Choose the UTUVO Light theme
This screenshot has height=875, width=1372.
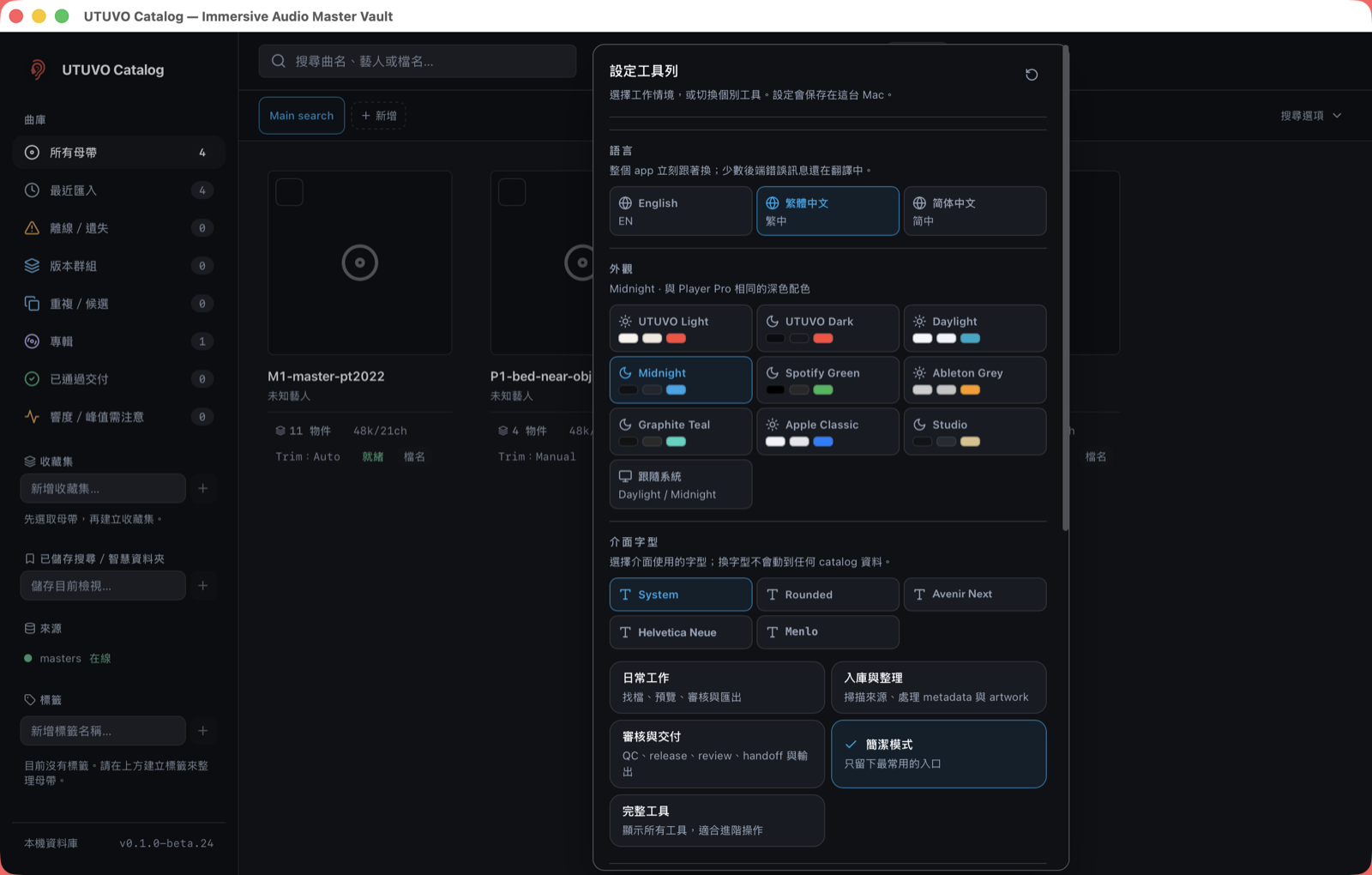pos(681,329)
